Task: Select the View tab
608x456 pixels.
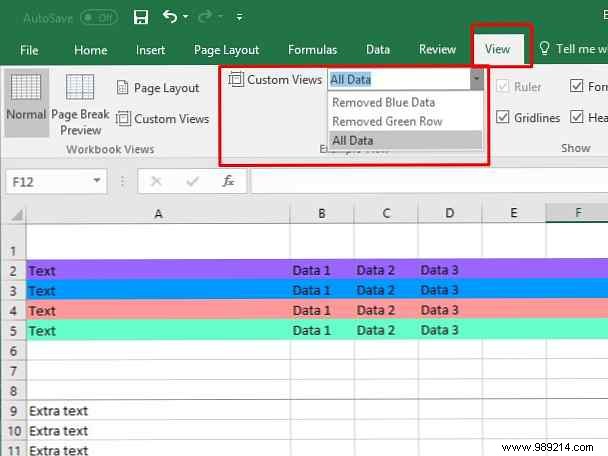Action: tap(498, 49)
